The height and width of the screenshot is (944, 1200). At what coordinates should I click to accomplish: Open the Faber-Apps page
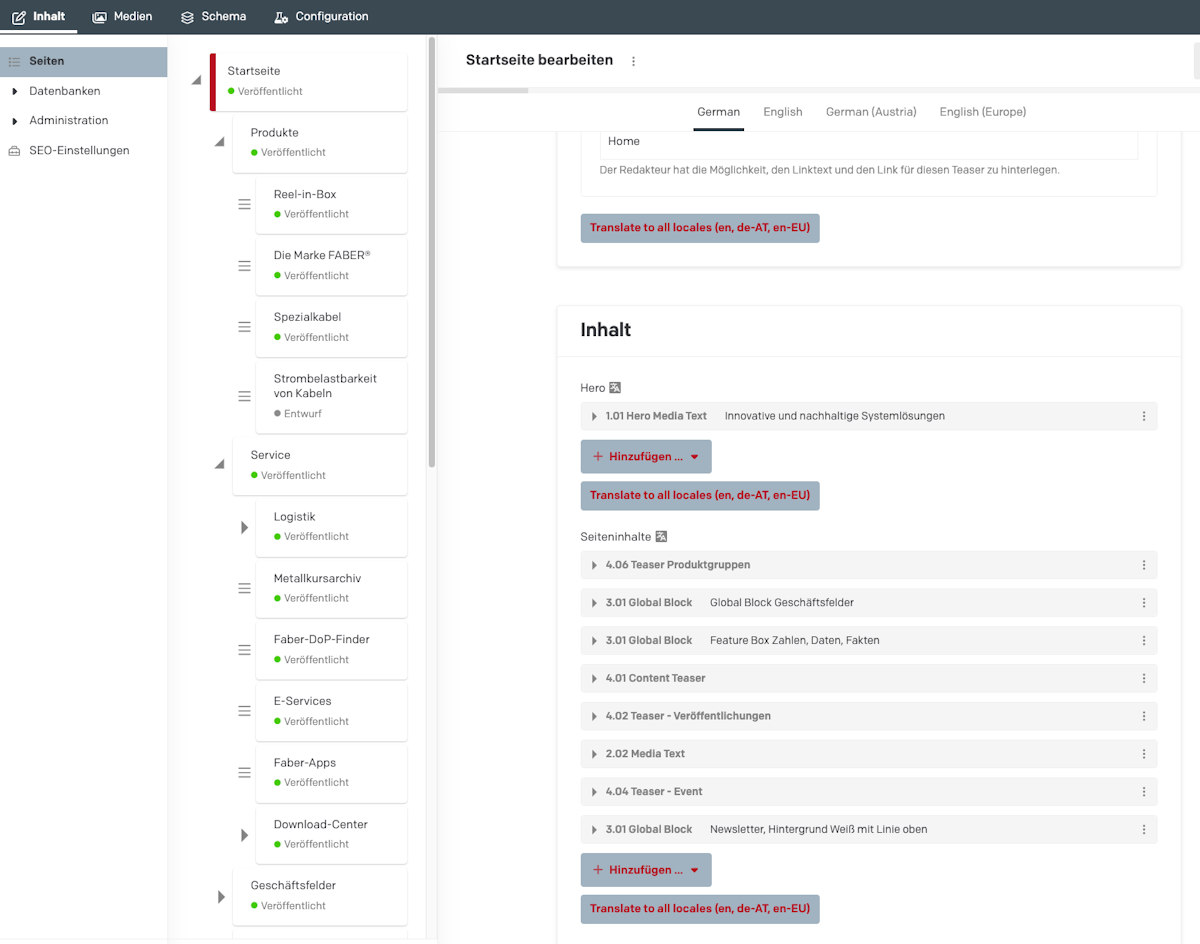(x=331, y=773)
